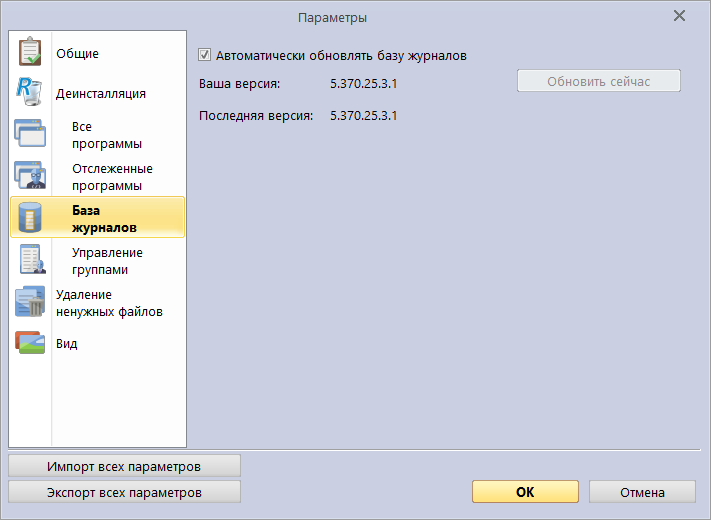Click the Logs Database cylinder icon
Viewport: 711px width, 520px height.
(30, 218)
